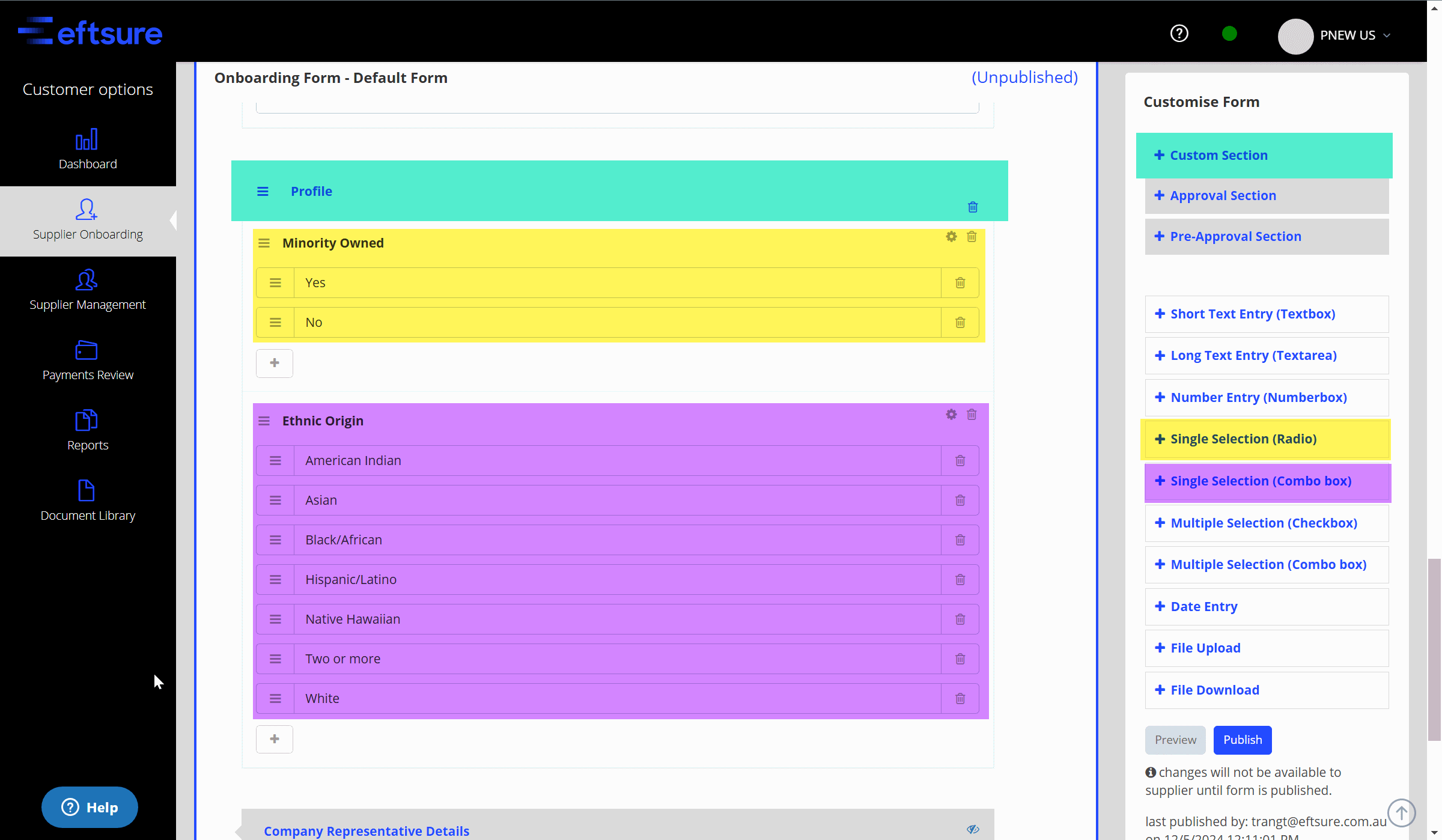Delete the American Indian option
The width and height of the screenshot is (1442, 840).
(960, 460)
